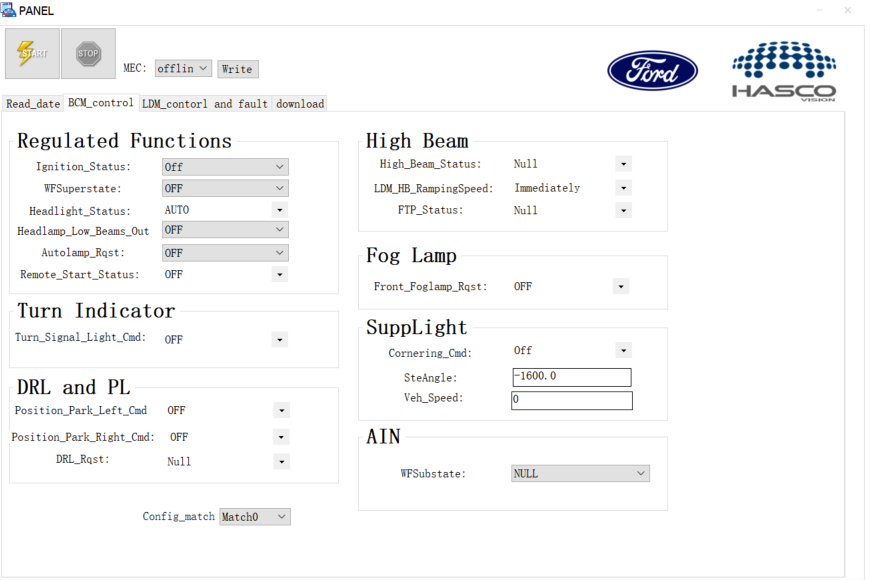Open the LDM_contorl and fault tab
This screenshot has width=870, height=580.
(204, 104)
